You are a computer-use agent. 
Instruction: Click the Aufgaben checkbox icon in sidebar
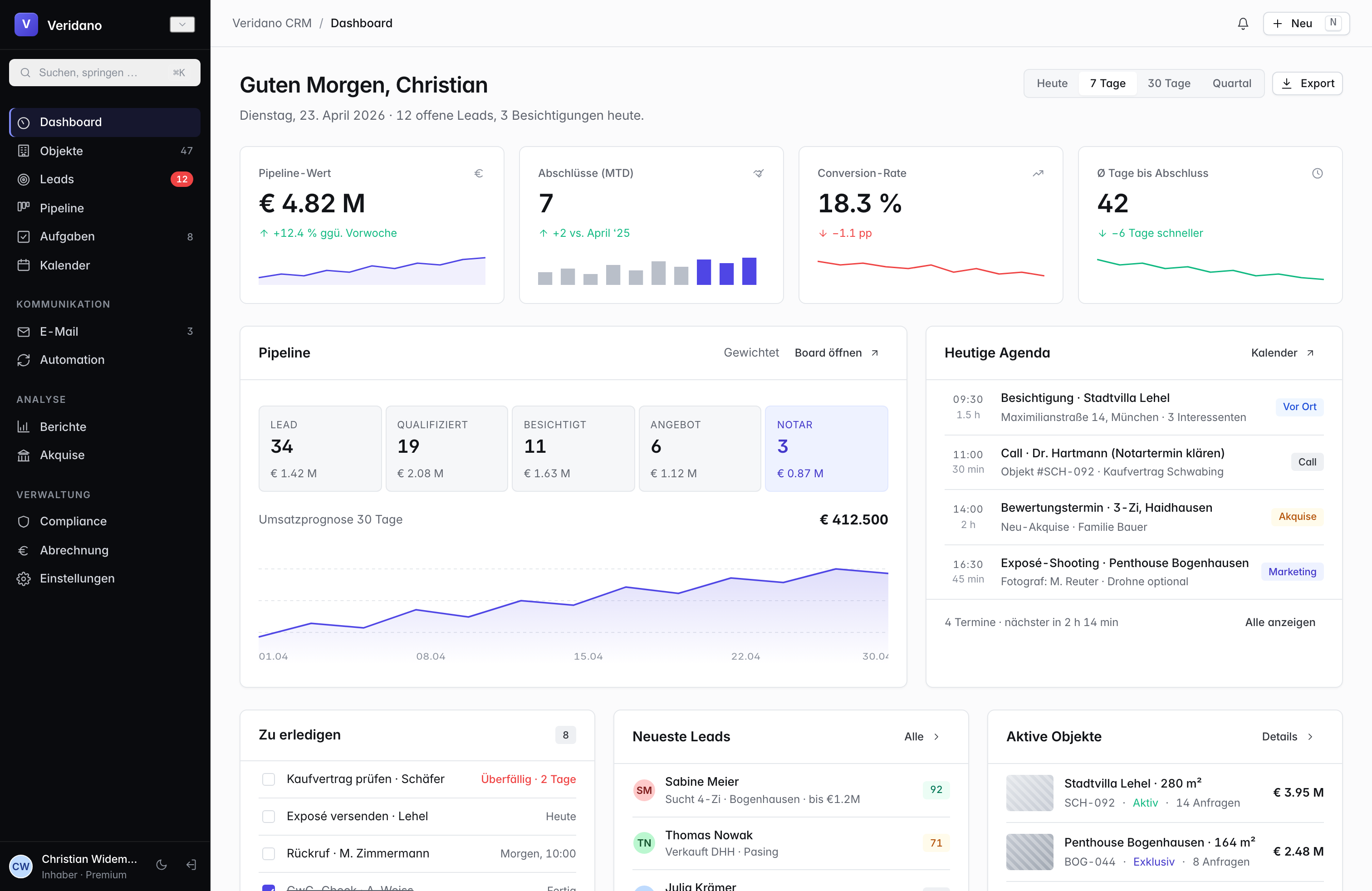point(24,236)
